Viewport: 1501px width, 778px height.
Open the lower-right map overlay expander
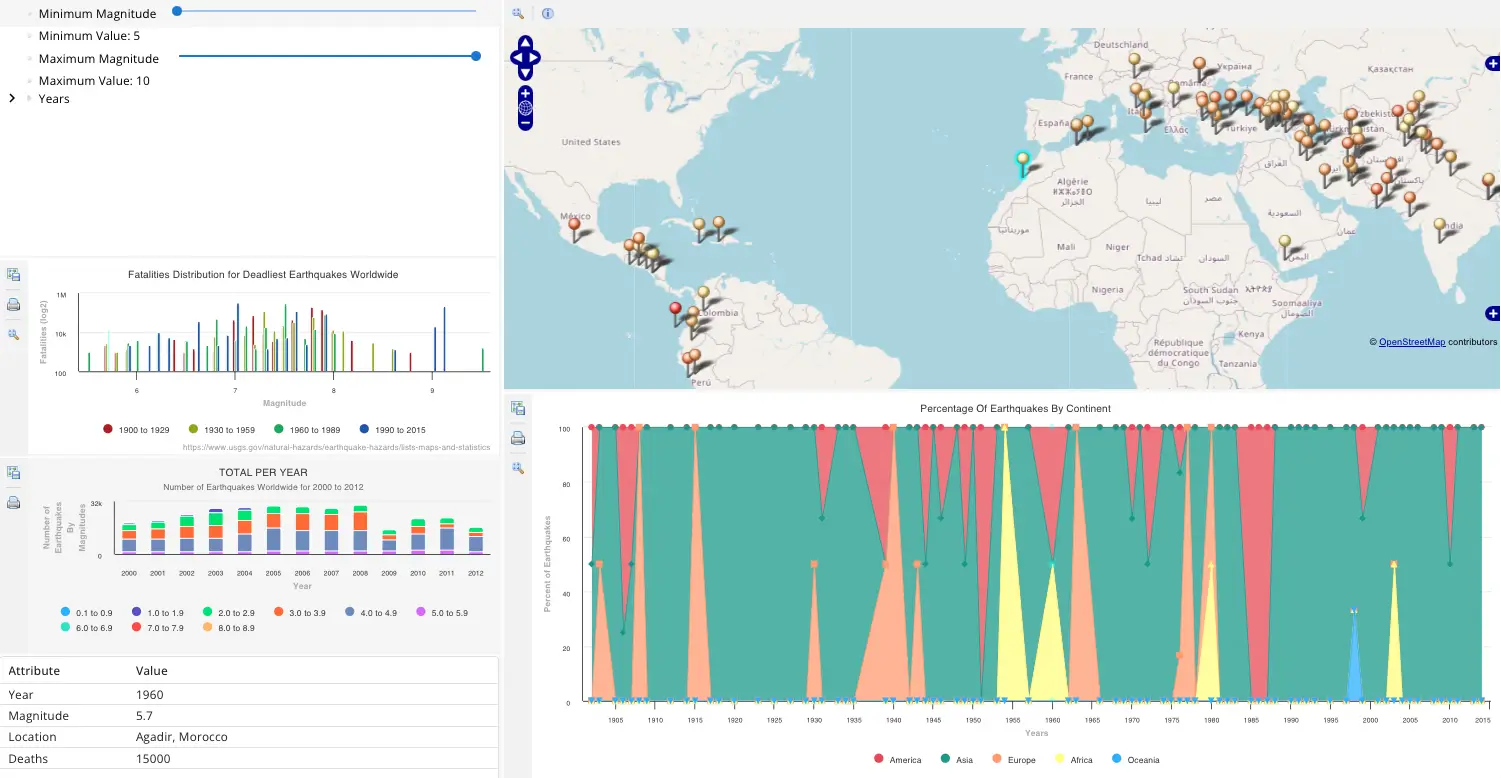1492,313
